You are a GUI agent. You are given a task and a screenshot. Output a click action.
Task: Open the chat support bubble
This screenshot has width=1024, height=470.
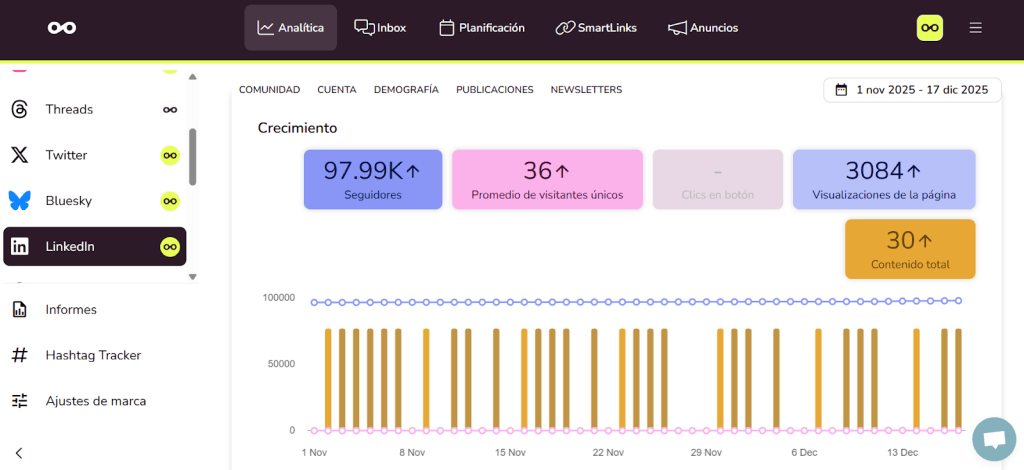click(x=994, y=439)
